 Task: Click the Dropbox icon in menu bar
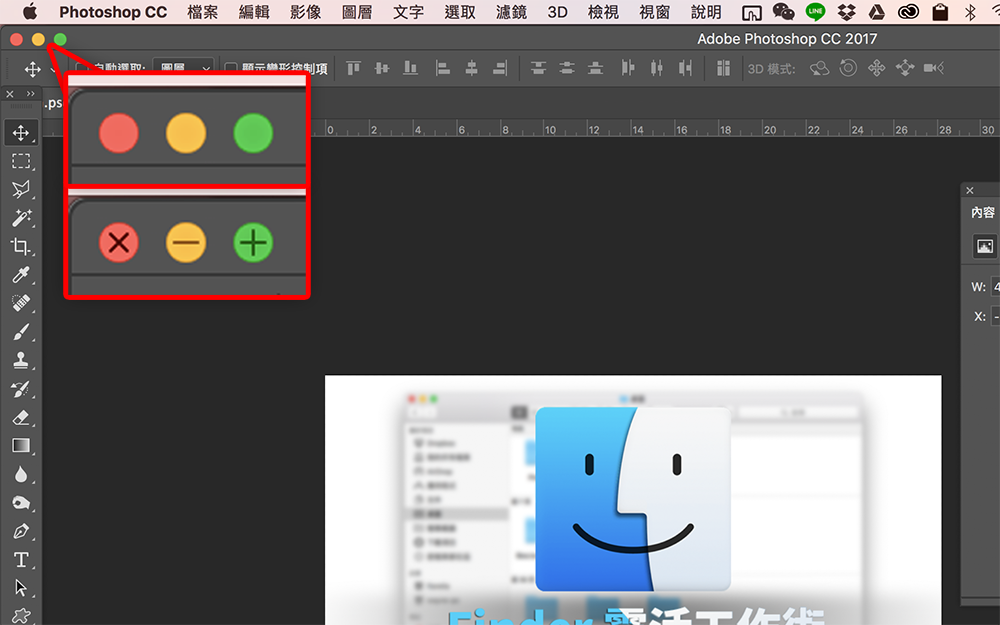click(846, 11)
